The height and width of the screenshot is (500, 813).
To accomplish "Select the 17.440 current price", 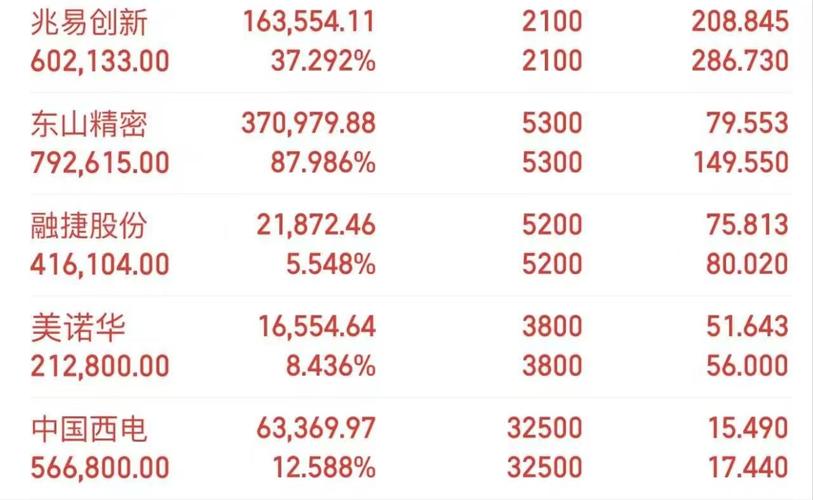I will pyautogui.click(x=748, y=467).
